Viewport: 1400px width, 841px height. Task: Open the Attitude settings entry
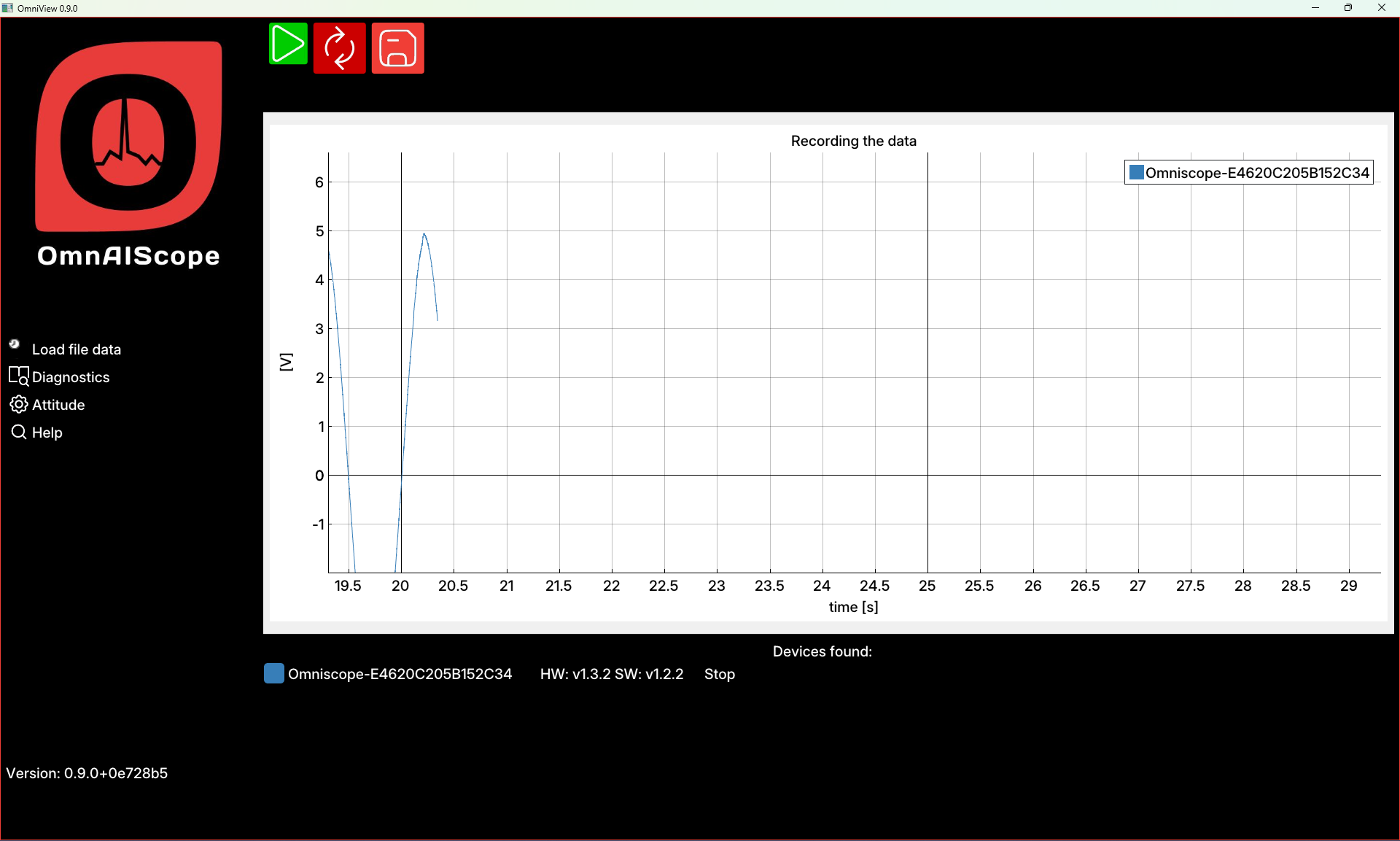(x=58, y=405)
